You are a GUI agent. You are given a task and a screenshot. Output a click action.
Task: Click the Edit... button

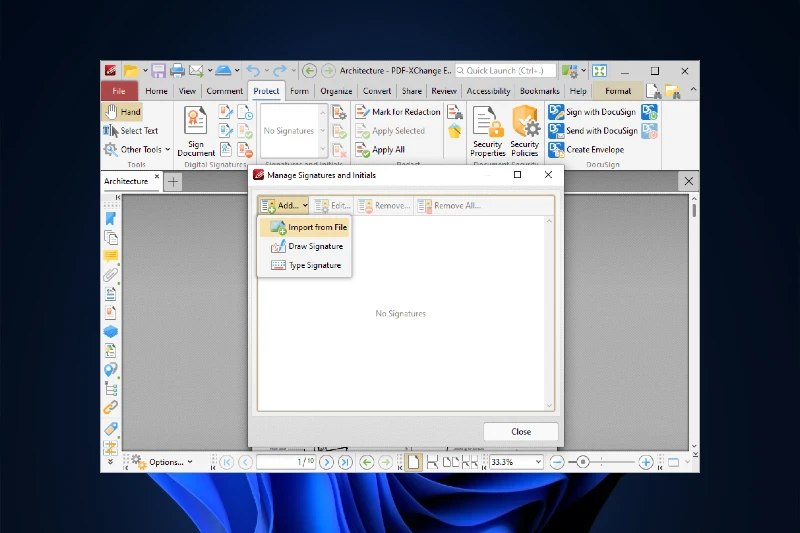pos(333,206)
